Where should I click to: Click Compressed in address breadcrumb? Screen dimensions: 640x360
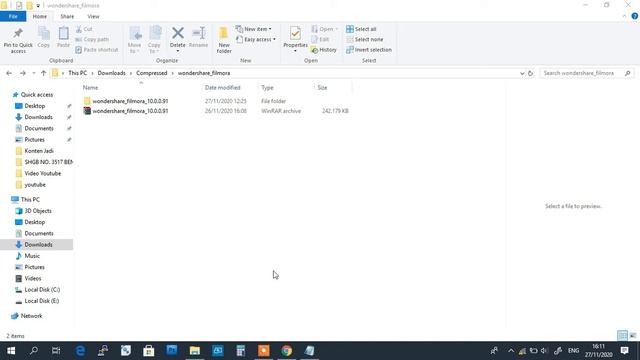click(x=151, y=73)
